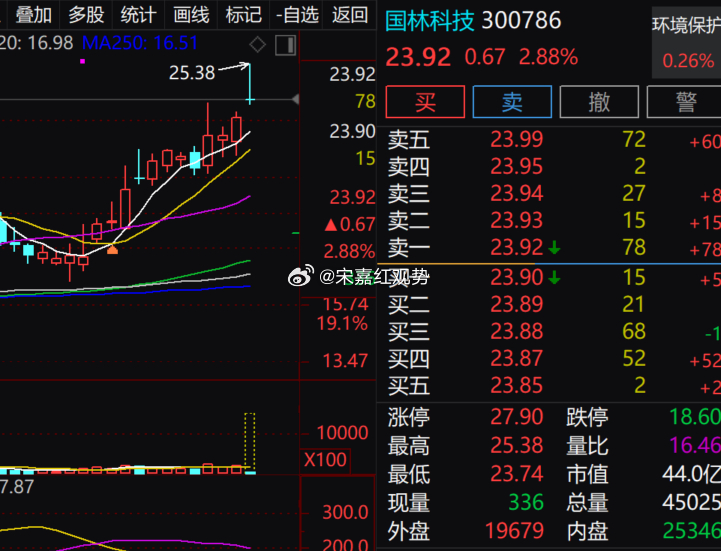Click the 最低 value 23.74
The image size is (721, 551).
516,474
